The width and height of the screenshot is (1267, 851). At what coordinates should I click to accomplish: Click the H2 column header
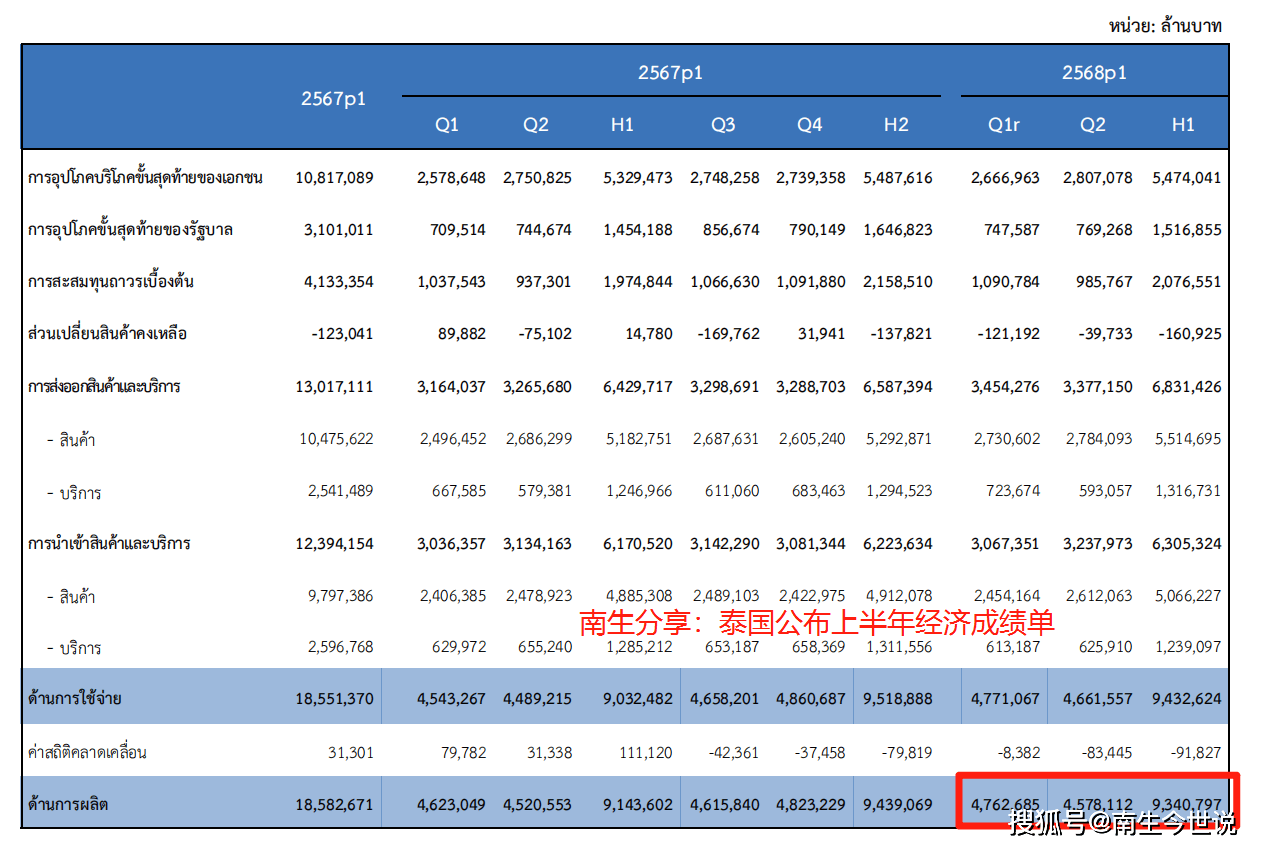pos(896,125)
